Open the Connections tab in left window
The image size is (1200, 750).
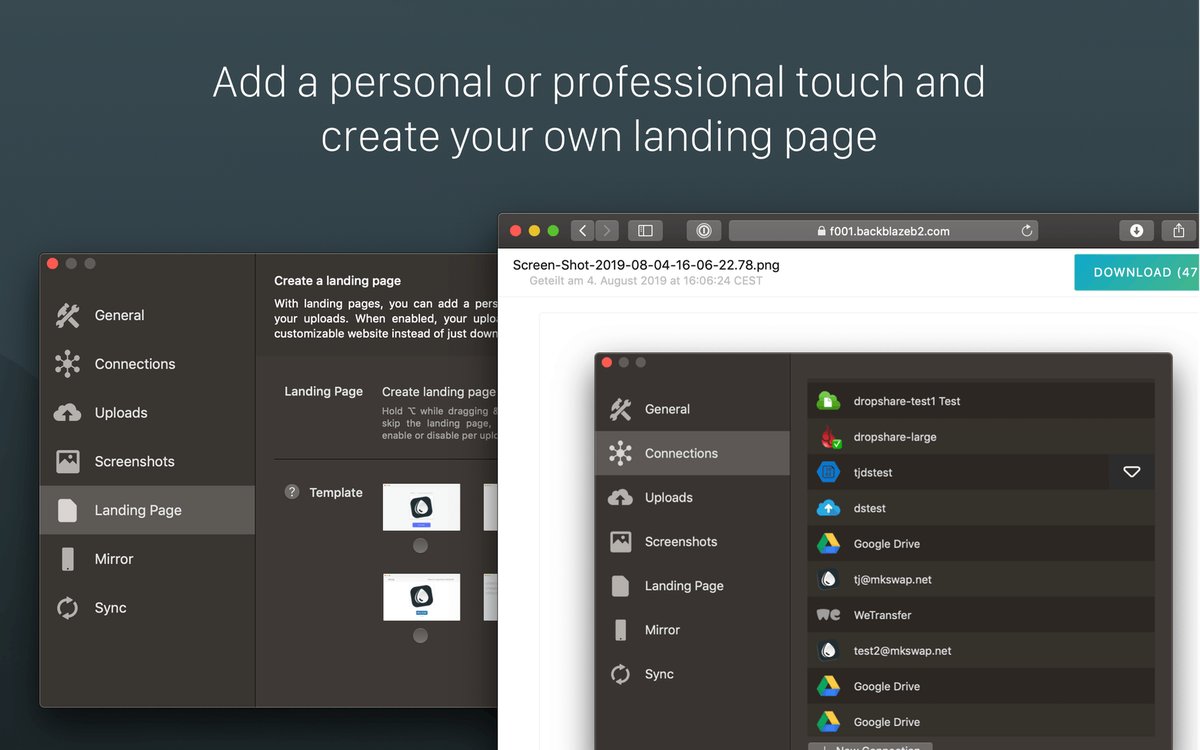134,364
